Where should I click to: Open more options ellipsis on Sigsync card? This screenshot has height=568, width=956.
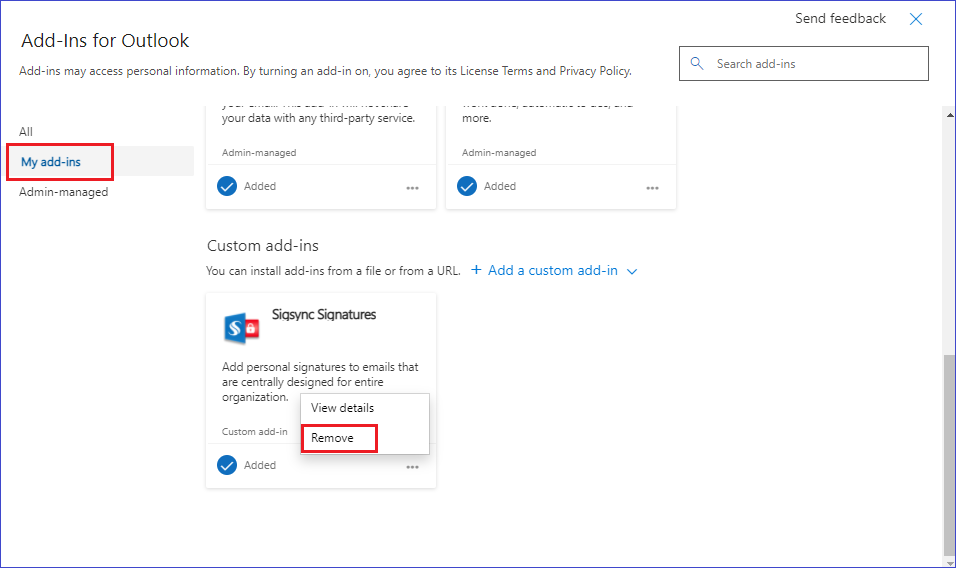click(x=412, y=467)
